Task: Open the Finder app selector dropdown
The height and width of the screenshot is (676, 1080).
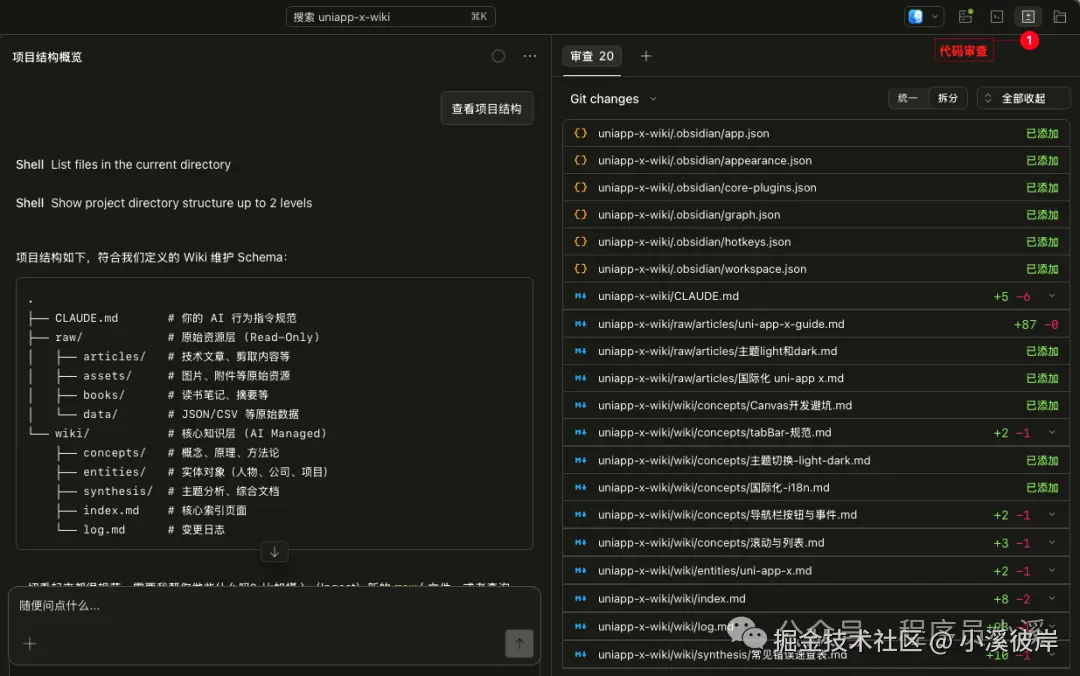Action: [923, 17]
